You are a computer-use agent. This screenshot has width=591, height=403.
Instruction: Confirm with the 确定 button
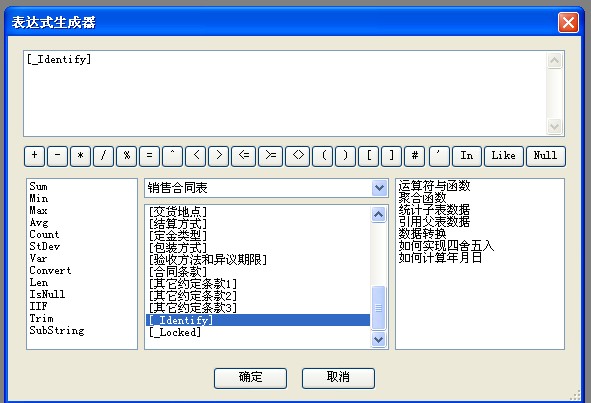click(250, 378)
